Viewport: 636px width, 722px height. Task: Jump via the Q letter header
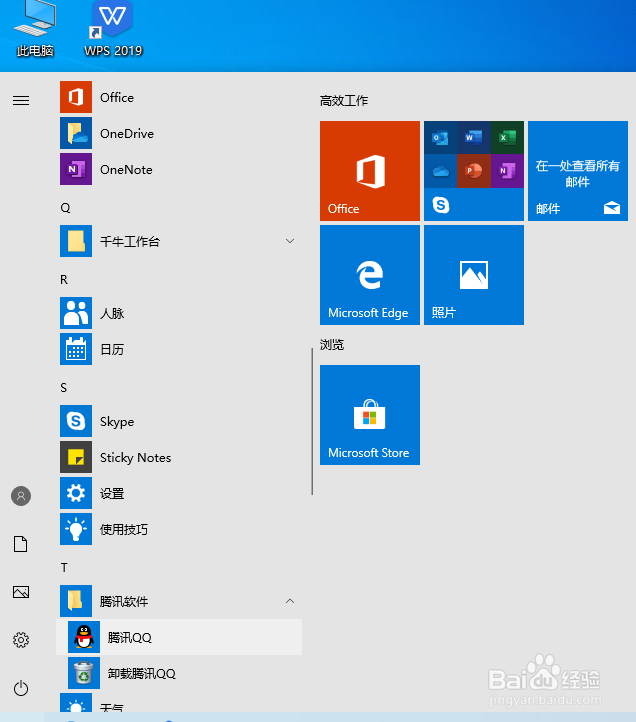click(65, 208)
